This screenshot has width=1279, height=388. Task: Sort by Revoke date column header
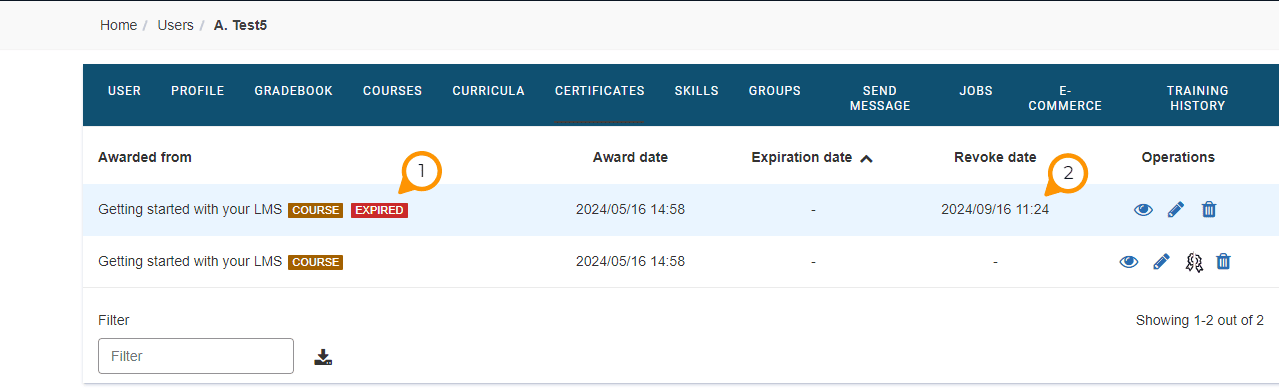click(995, 157)
